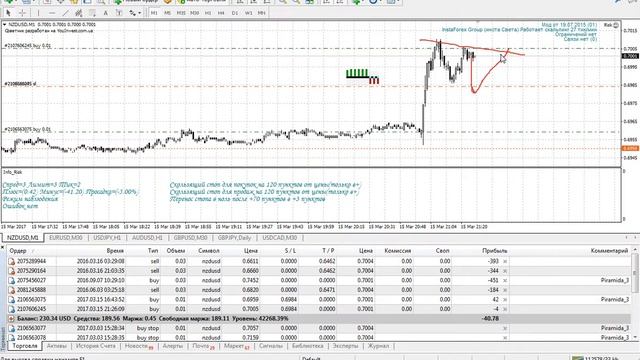Select the Торговля terminal tab
640x360 pixels.
25,346
